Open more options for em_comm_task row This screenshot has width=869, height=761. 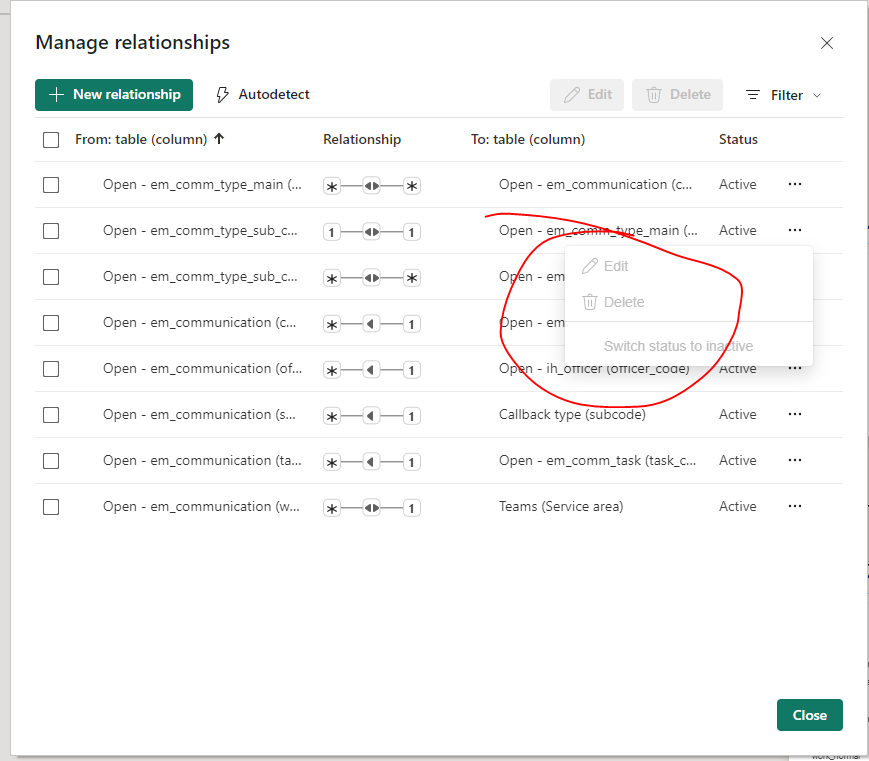click(x=795, y=460)
